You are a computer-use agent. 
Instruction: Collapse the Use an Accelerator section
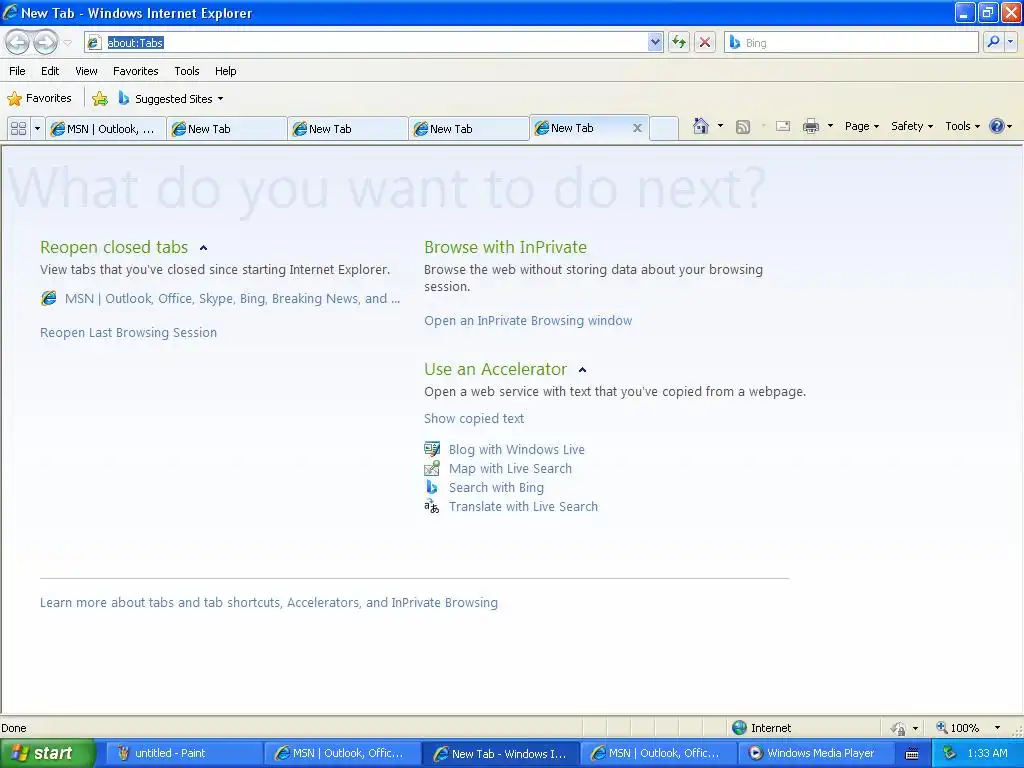pyautogui.click(x=582, y=370)
